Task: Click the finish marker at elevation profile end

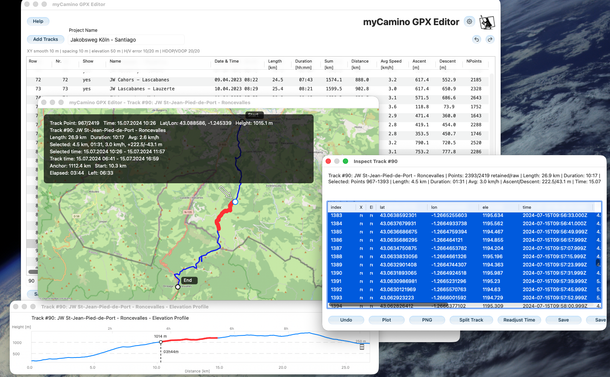Action: click(x=362, y=347)
